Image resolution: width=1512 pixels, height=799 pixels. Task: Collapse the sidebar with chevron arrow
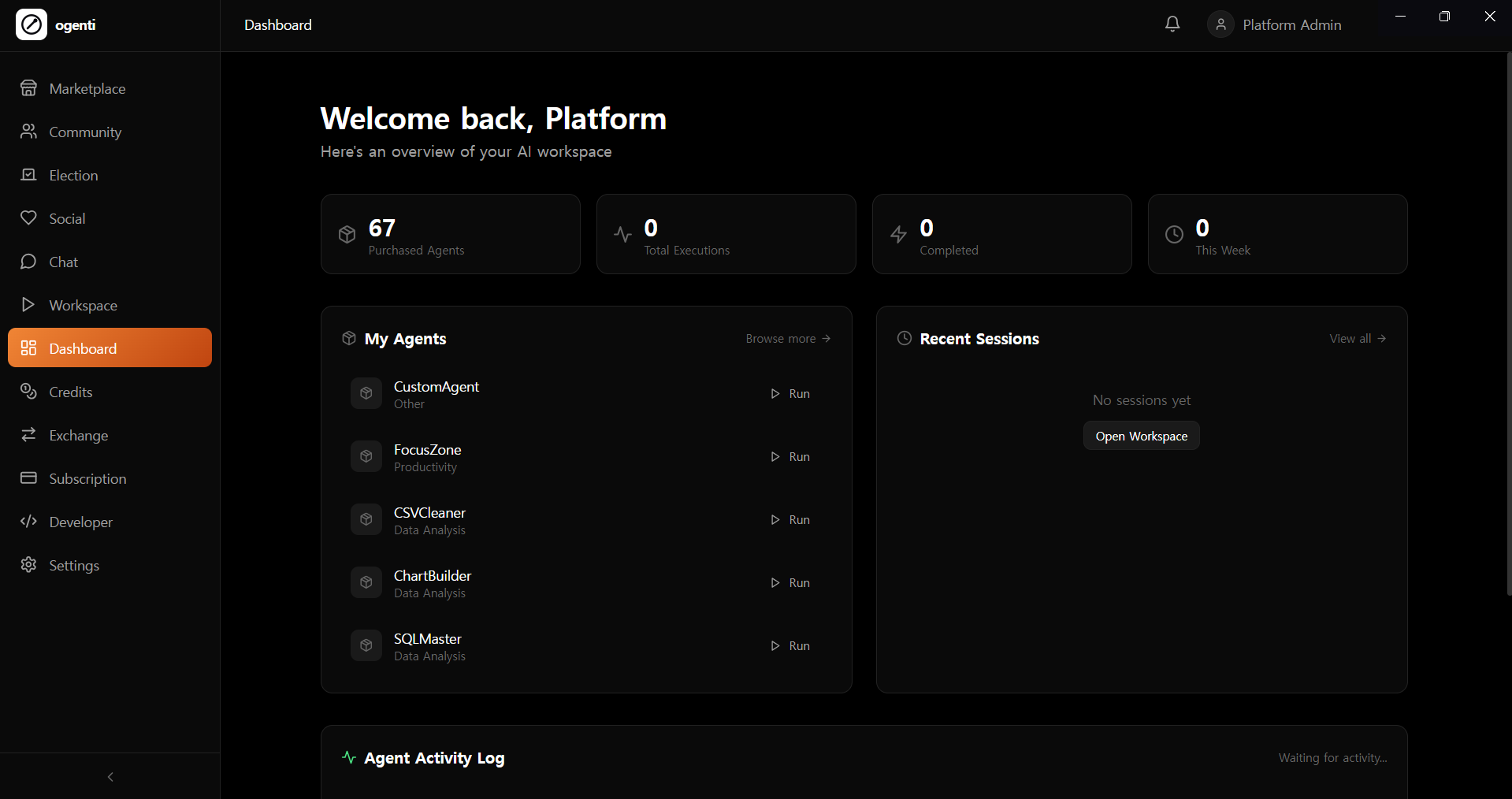pyautogui.click(x=110, y=777)
